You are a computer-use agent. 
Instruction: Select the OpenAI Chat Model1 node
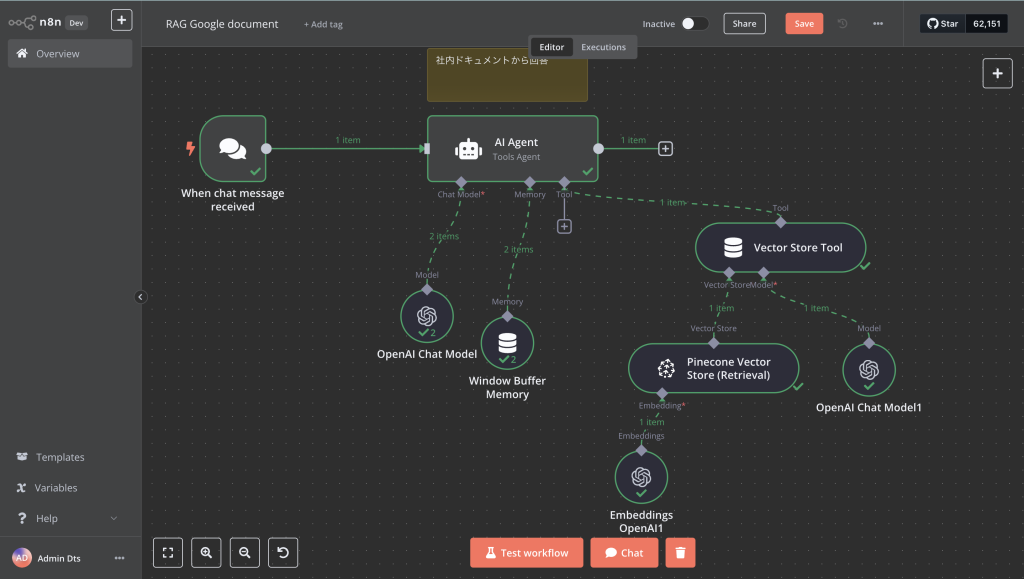pyautogui.click(x=869, y=370)
